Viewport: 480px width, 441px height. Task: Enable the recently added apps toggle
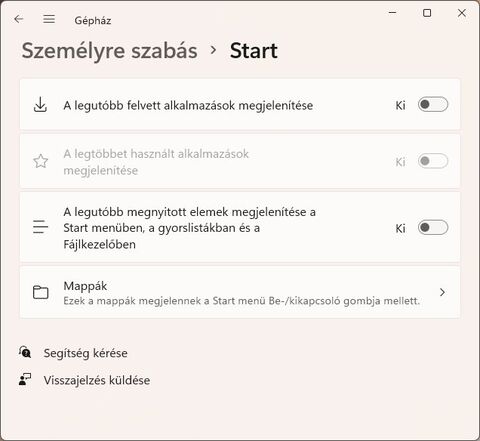pos(433,105)
